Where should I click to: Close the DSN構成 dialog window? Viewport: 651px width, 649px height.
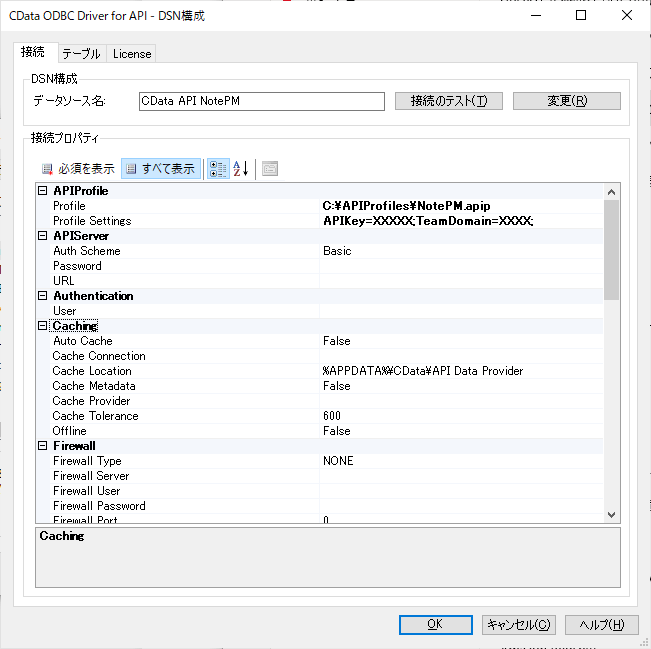click(627, 15)
